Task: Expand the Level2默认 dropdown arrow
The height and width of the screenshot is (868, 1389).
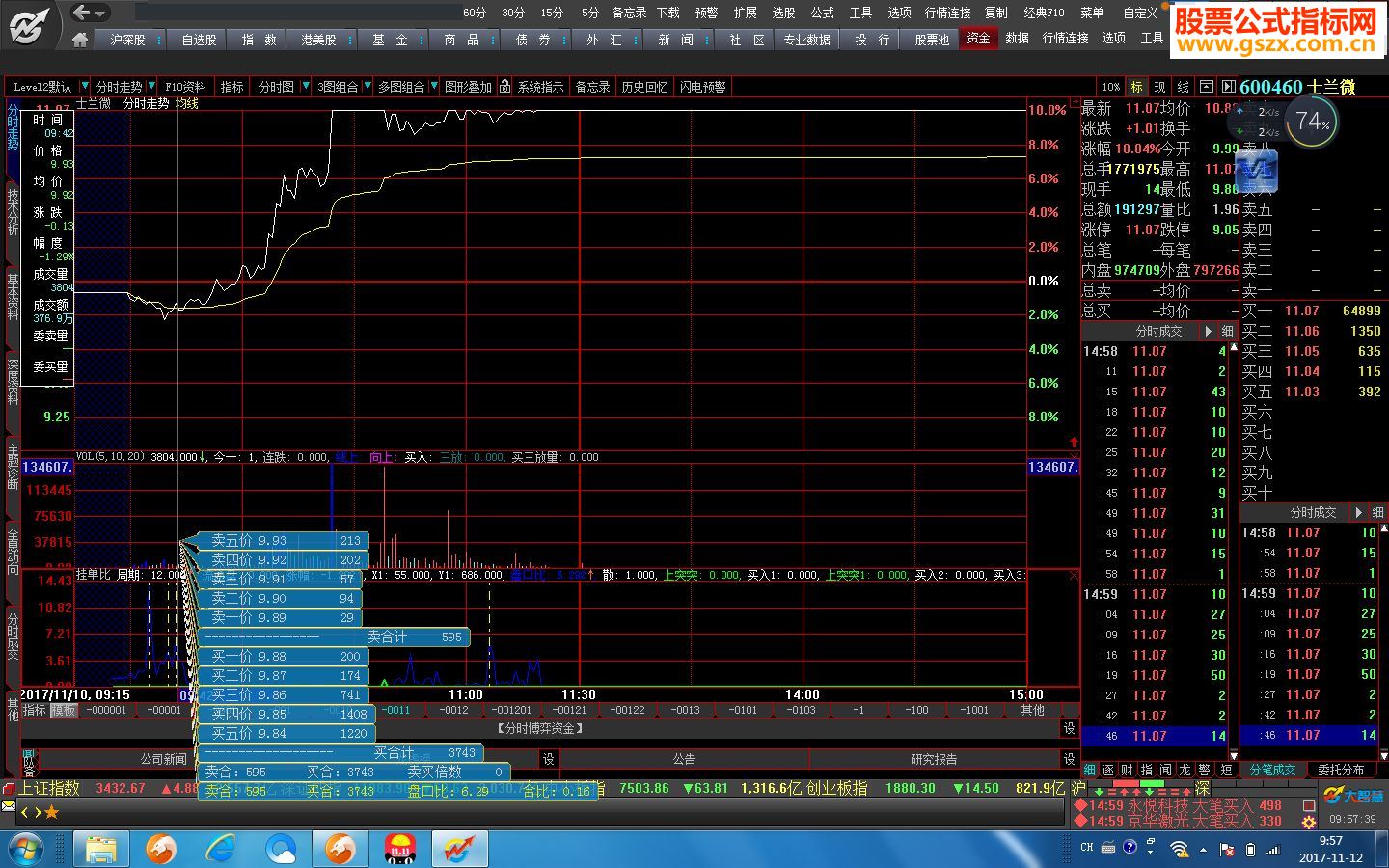Action: (85, 87)
